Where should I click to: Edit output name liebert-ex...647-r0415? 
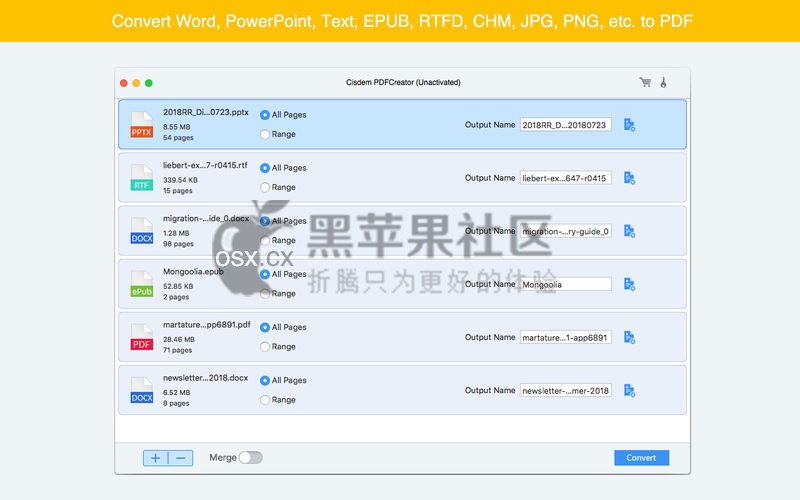tap(565, 178)
